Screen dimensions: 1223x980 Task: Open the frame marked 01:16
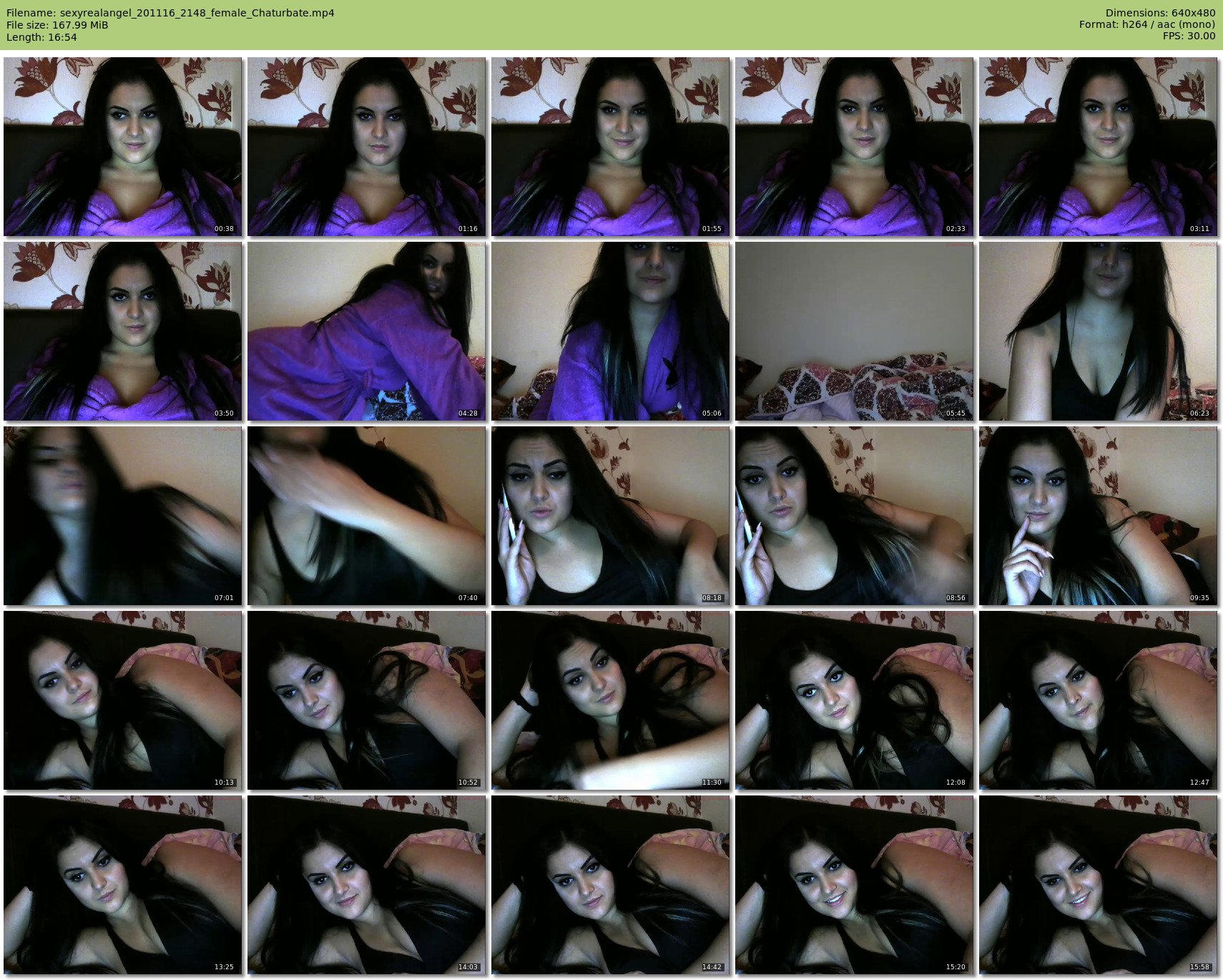[x=366, y=147]
